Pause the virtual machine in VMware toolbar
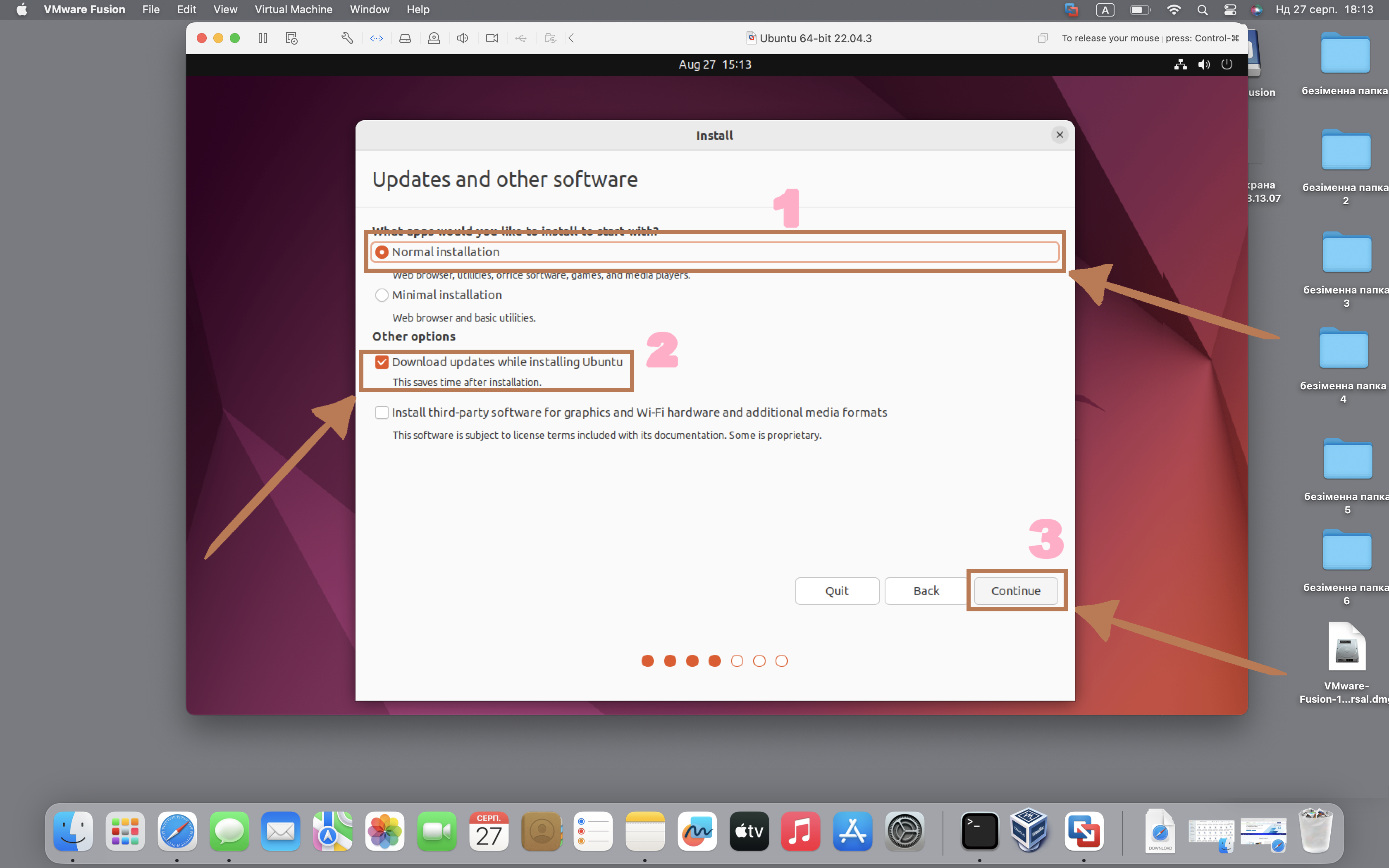Screen dimensions: 1389x868 point(263,38)
